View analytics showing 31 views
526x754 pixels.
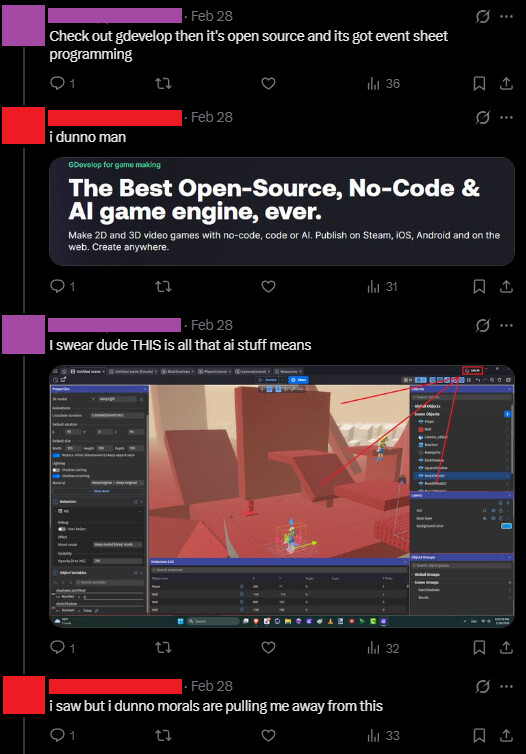[383, 287]
